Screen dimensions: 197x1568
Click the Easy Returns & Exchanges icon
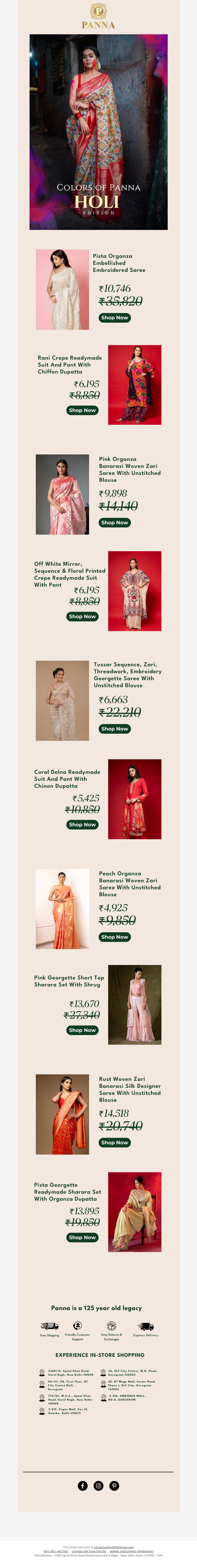[111, 1326]
